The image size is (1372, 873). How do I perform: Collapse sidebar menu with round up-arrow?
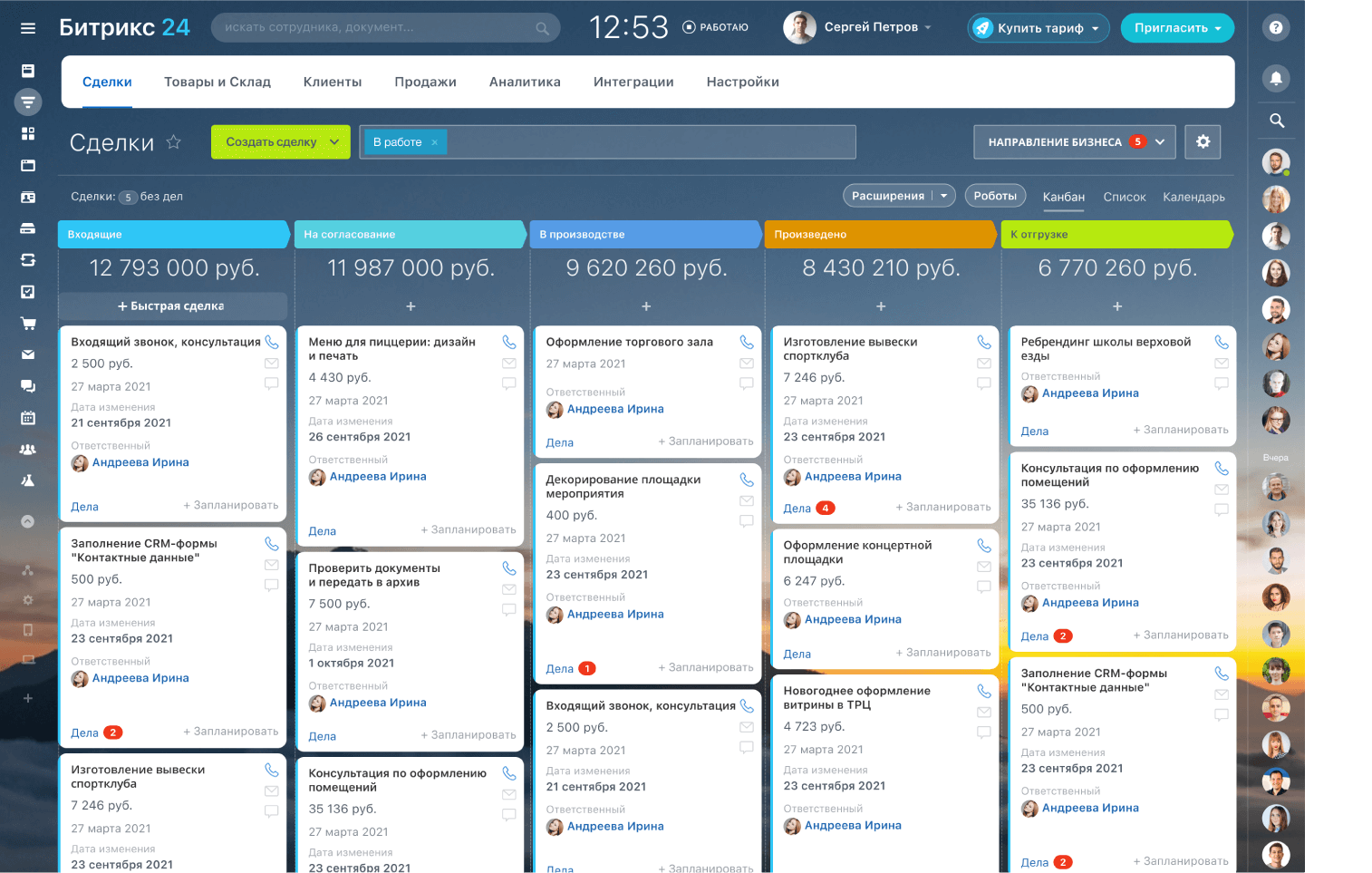[x=28, y=521]
